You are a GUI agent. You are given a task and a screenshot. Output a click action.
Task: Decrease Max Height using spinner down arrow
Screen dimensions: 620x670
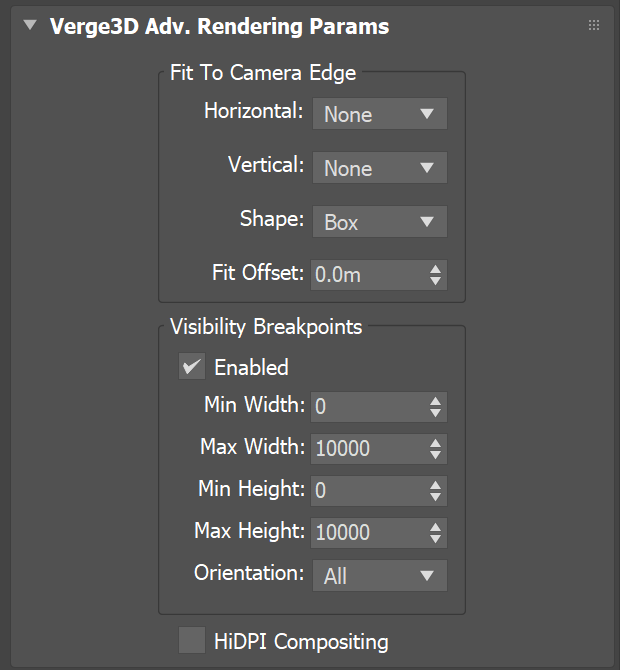(x=435, y=538)
